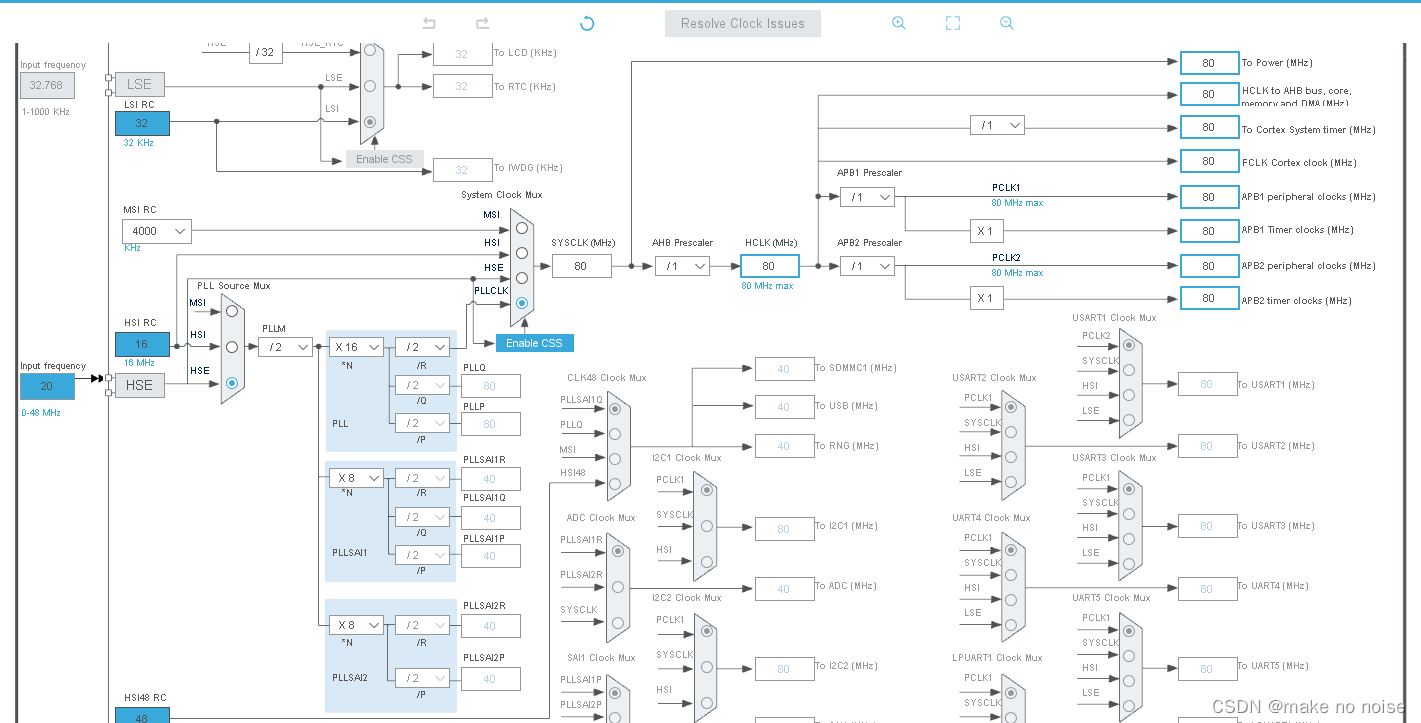Click the HSI RC 16 block
Image resolution: width=1421 pixels, height=723 pixels.
tap(142, 344)
